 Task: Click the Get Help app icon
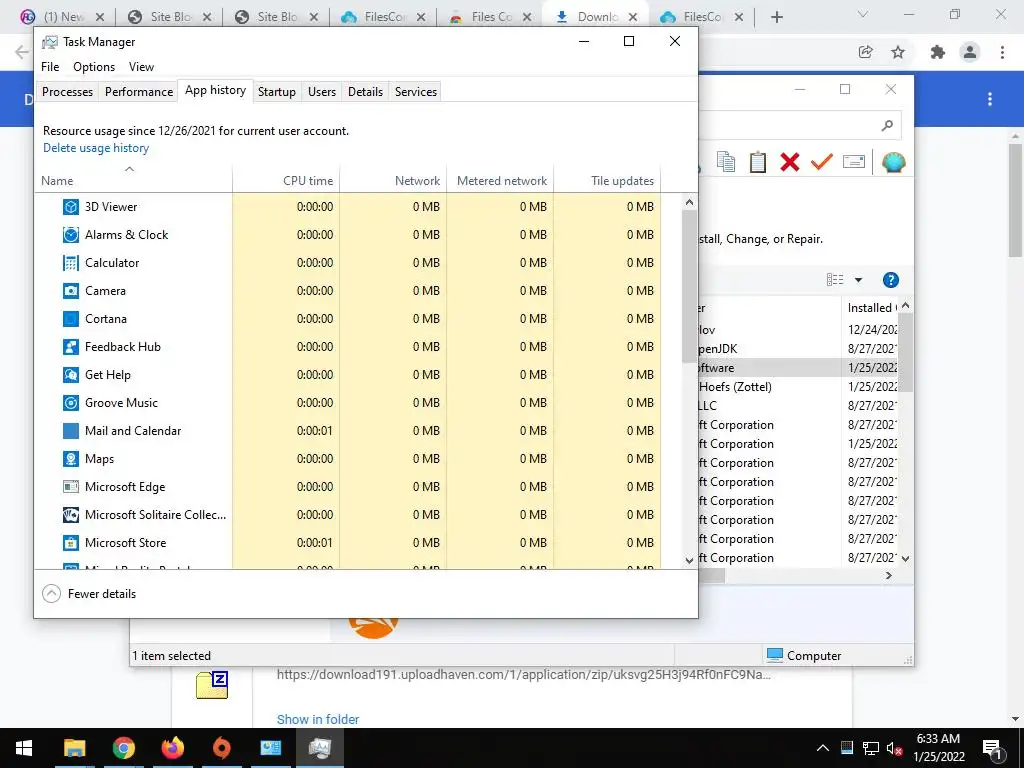pos(71,375)
